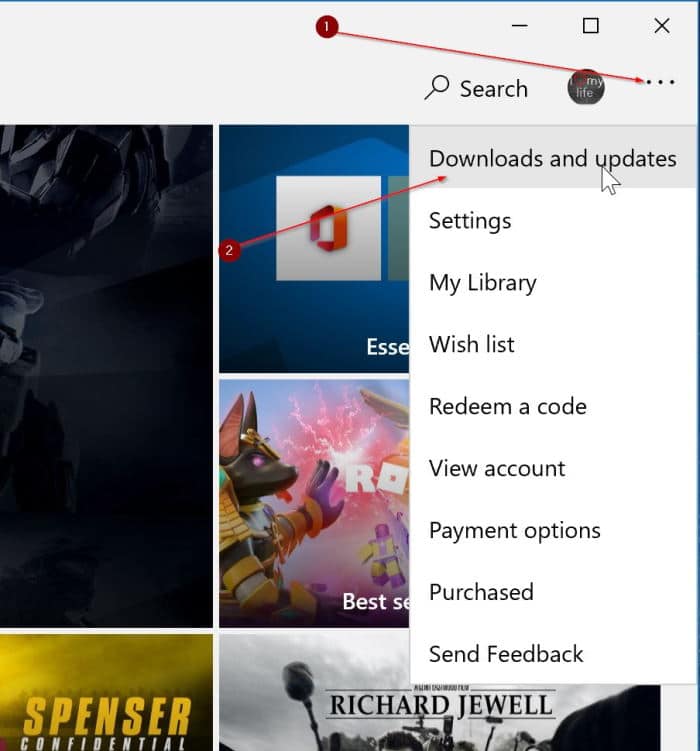Choose Send Feedback

tap(553, 654)
